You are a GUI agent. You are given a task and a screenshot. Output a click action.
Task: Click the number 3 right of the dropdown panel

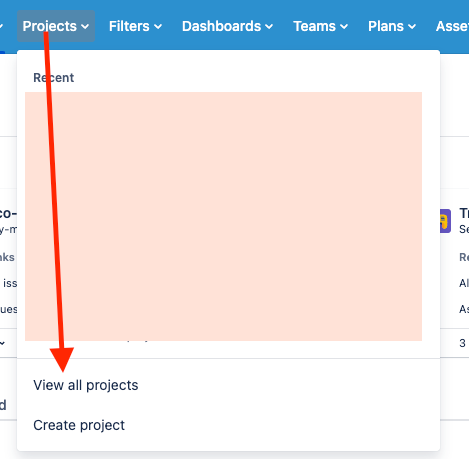tap(462, 343)
